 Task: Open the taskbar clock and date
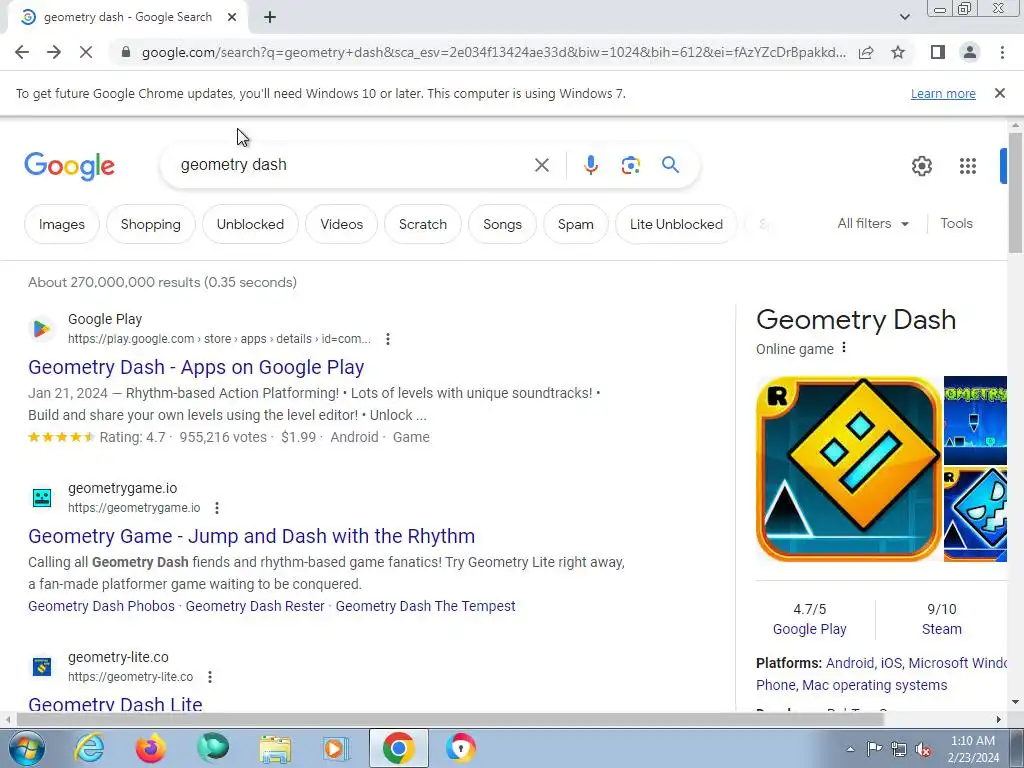tap(972, 749)
